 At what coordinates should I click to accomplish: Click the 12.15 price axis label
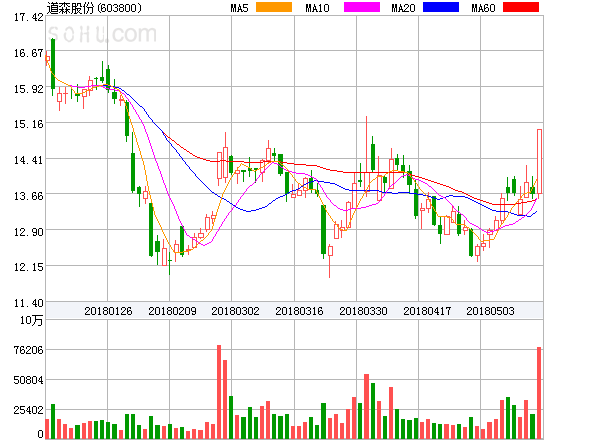point(29,267)
